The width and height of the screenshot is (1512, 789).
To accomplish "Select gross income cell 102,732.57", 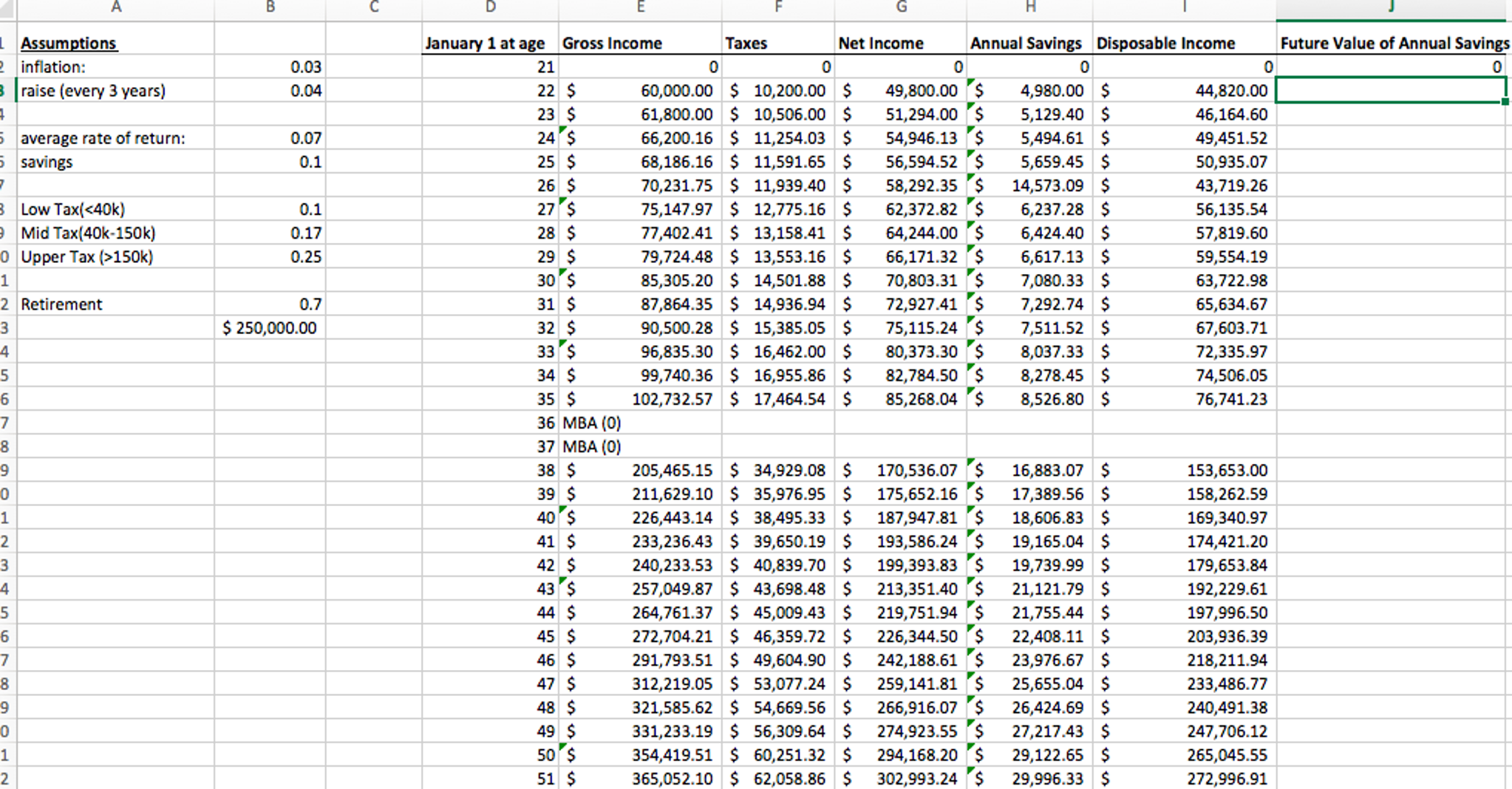I will click(640, 399).
